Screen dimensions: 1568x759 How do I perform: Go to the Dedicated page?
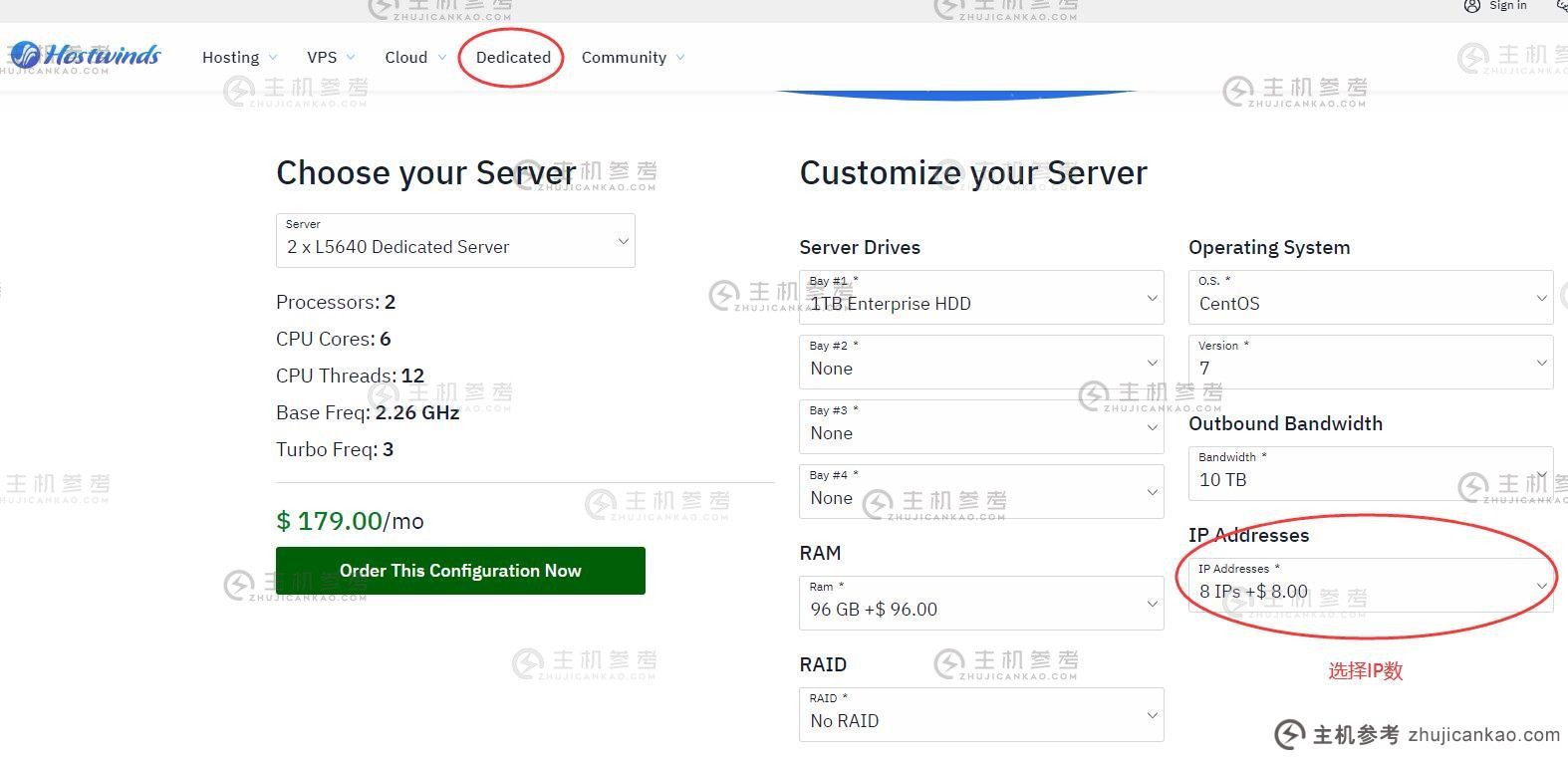click(x=513, y=57)
